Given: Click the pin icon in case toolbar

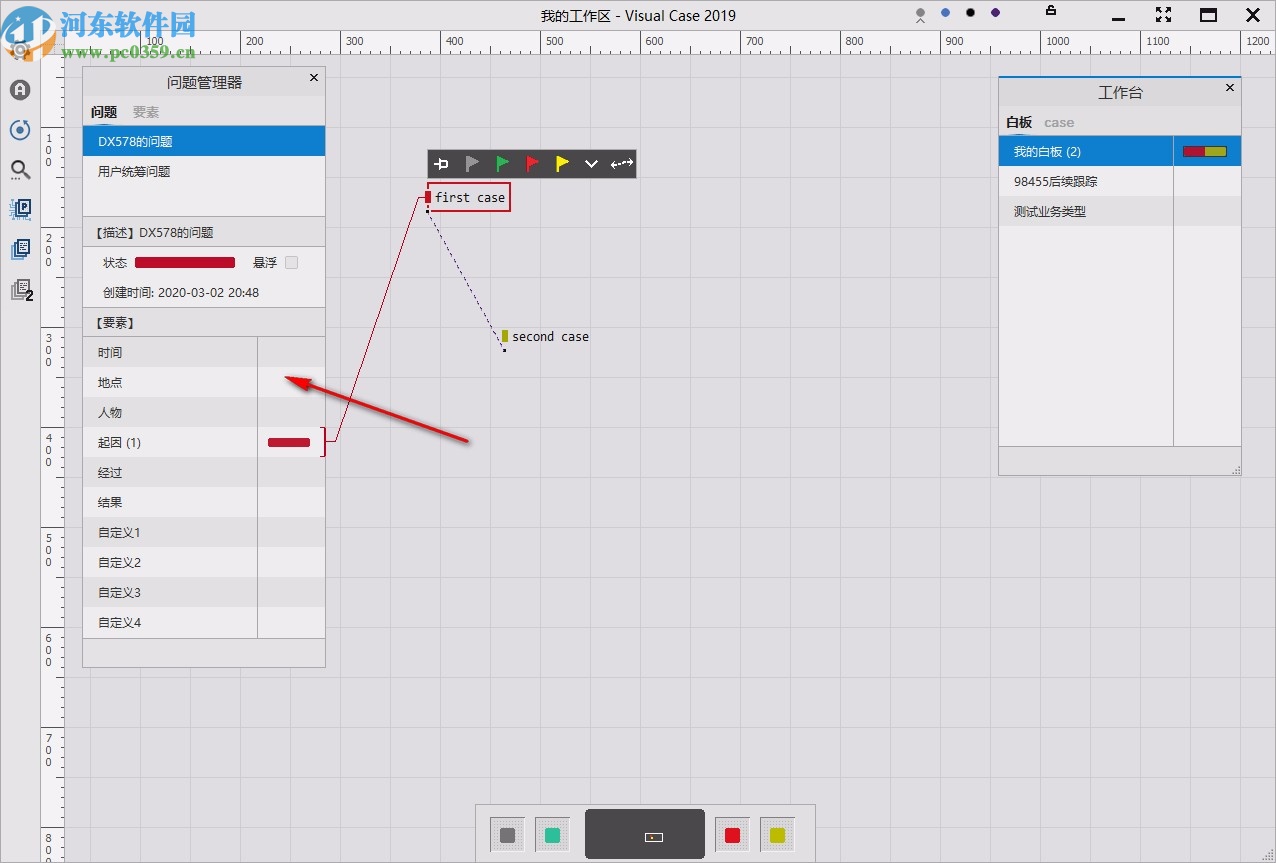Looking at the screenshot, I should pyautogui.click(x=441, y=164).
